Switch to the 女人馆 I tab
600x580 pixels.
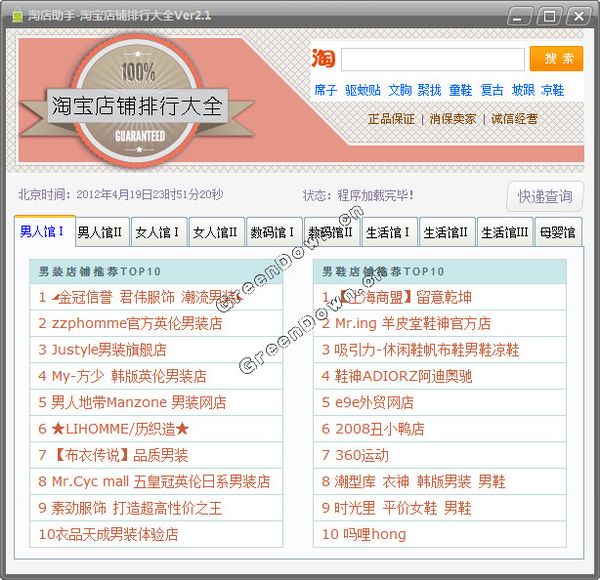pos(158,232)
